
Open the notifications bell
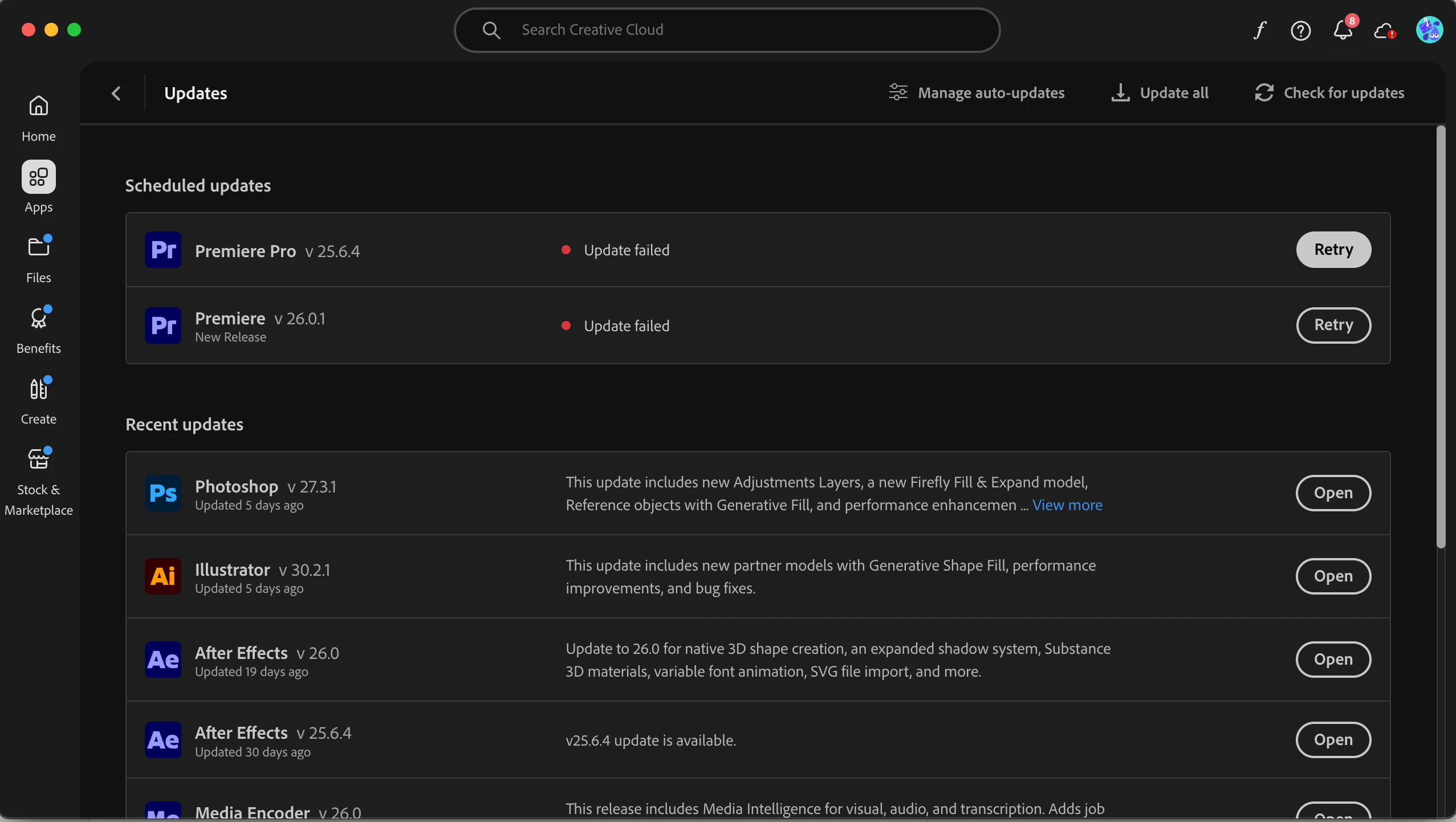(x=1343, y=30)
